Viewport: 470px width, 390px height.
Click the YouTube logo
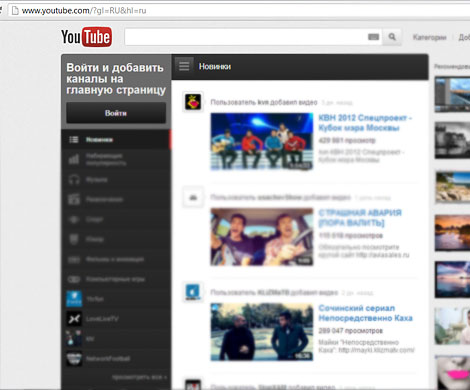coord(86,37)
